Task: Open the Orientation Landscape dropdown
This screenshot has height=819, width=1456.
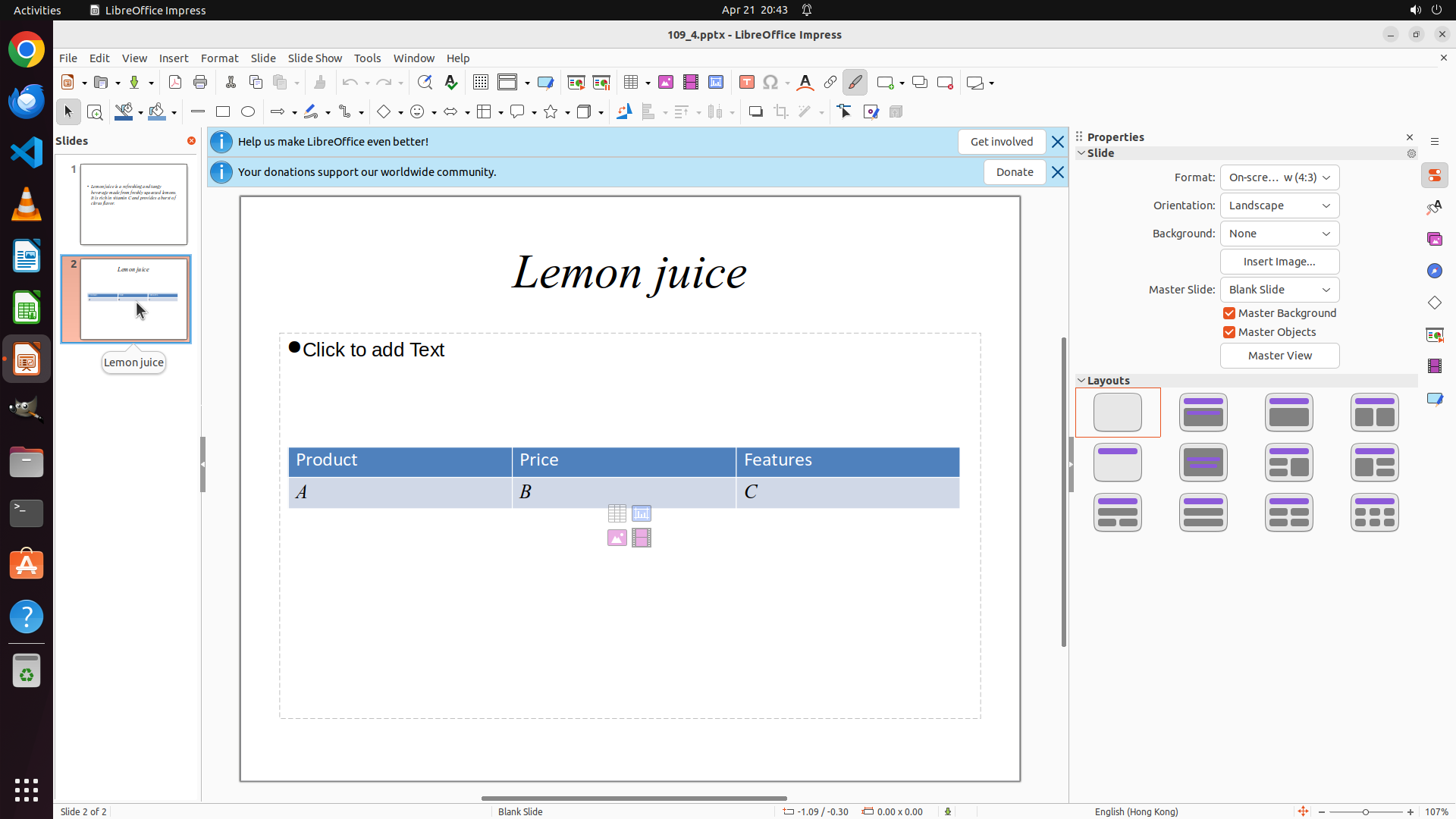Action: point(1279,206)
